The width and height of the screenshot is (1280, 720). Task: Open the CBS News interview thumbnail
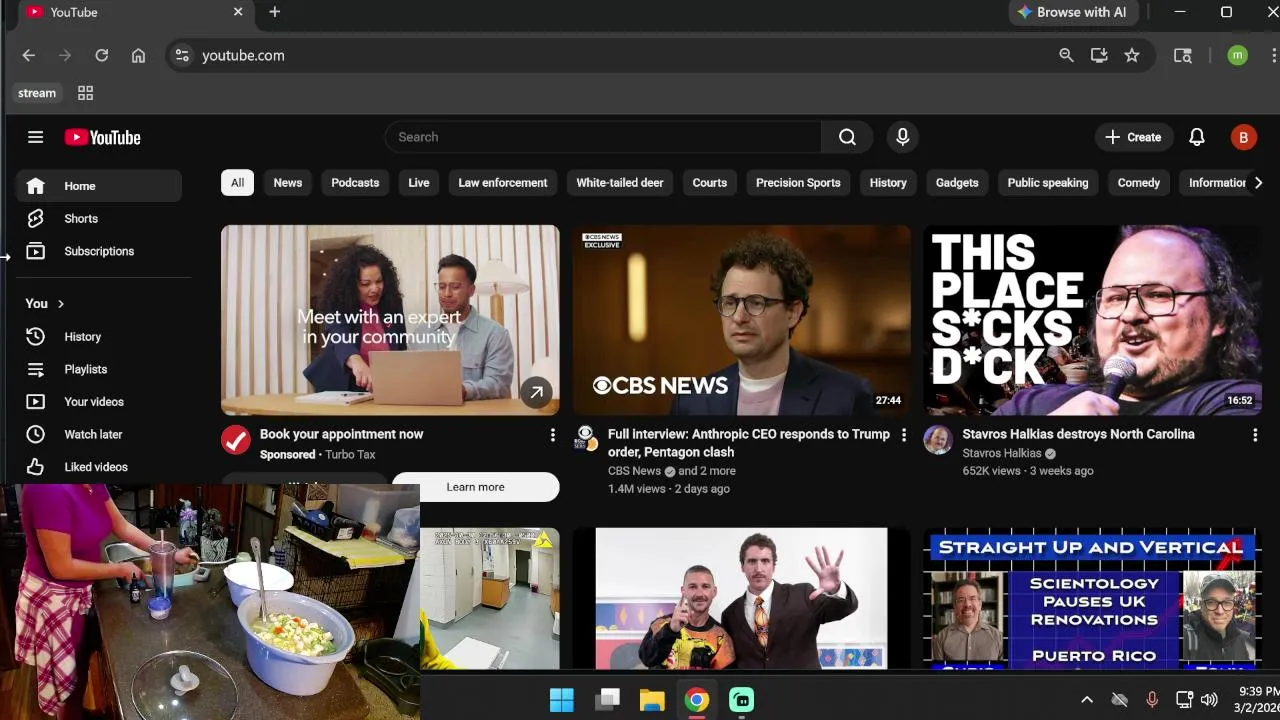pos(741,320)
